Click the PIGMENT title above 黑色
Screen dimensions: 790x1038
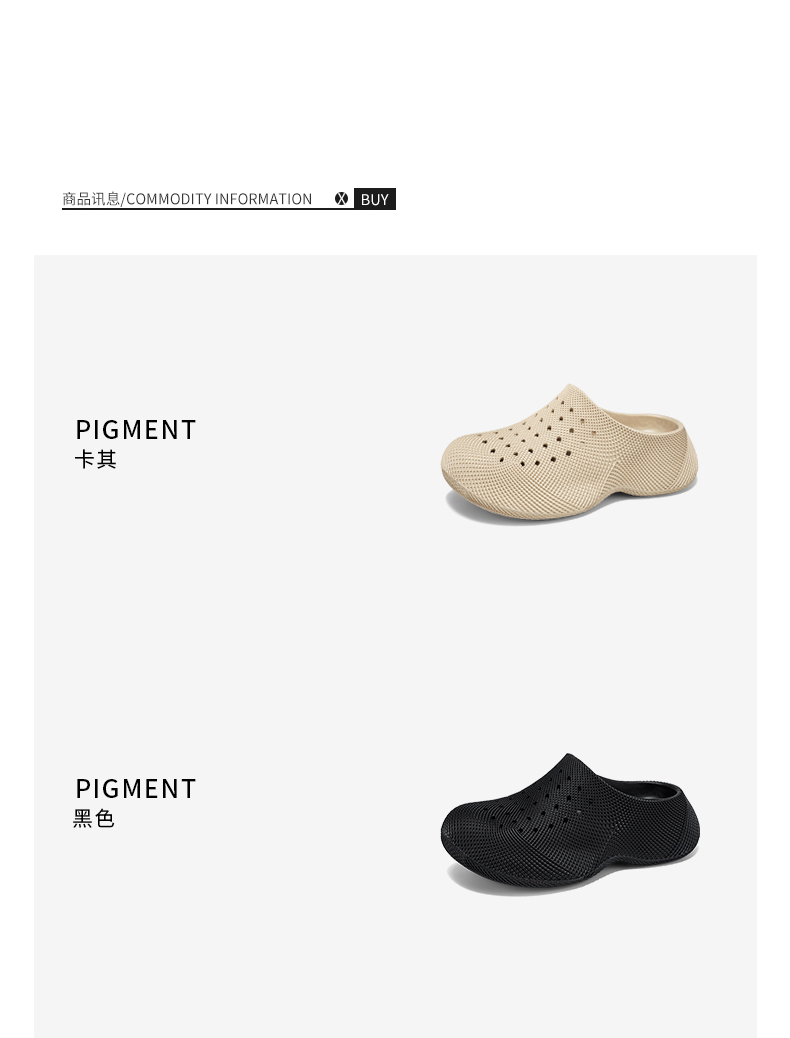136,788
